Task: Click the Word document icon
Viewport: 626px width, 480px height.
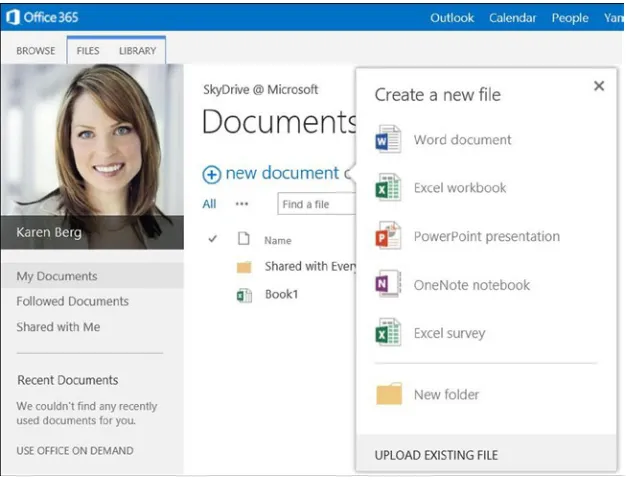Action: [x=388, y=139]
